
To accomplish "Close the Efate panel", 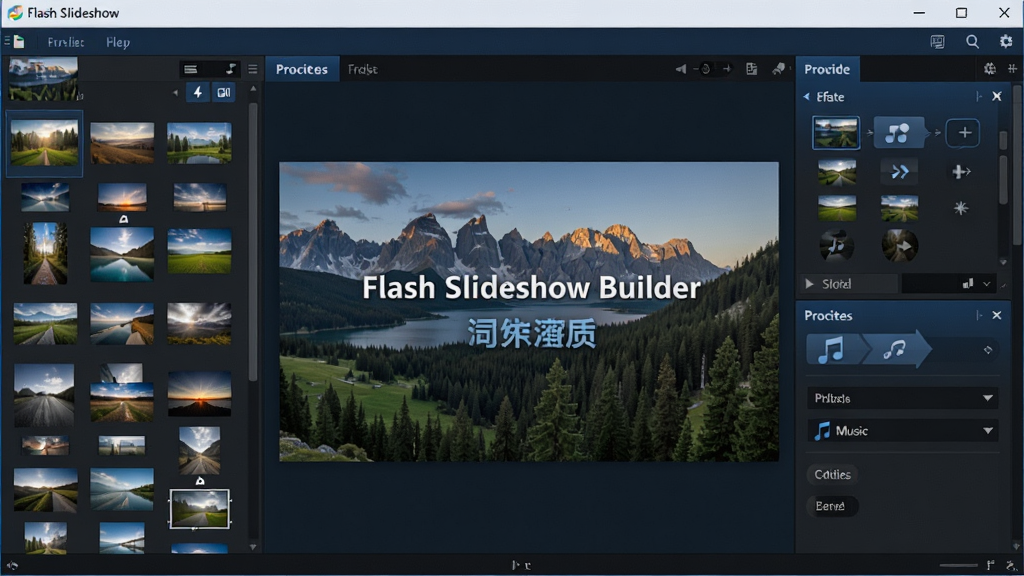I will [x=997, y=97].
